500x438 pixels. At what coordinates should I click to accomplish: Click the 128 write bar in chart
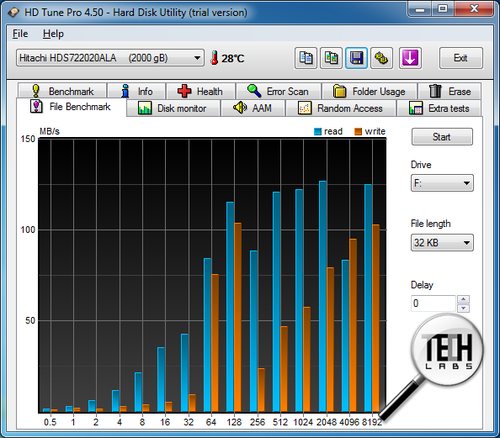pyautogui.click(x=238, y=317)
